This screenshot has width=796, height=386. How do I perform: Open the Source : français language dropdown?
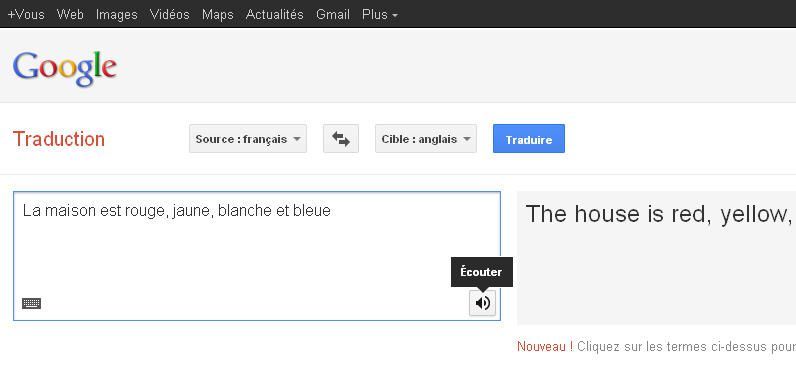(x=248, y=139)
